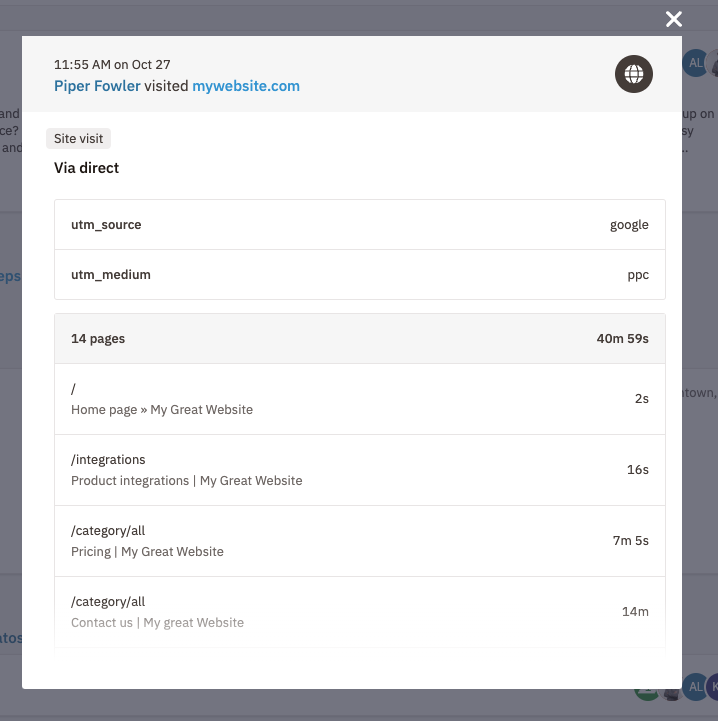Click the Site visit tag

[78, 138]
